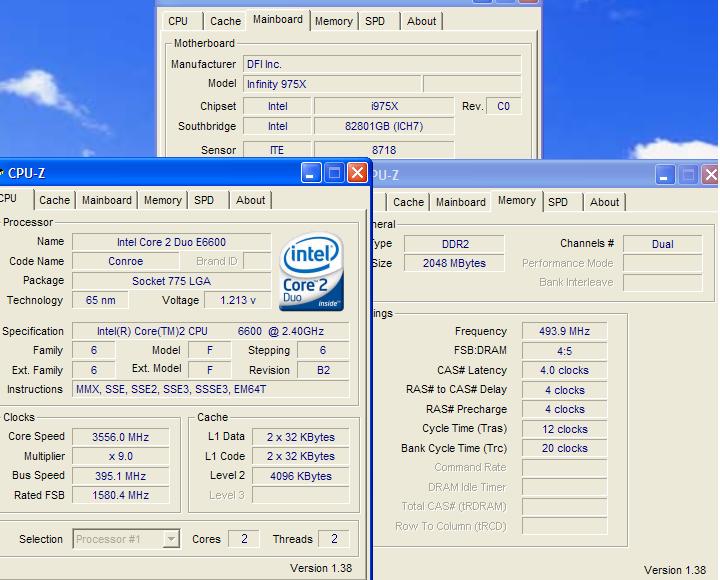Click the Voltage value 1.213 v
Viewport: 720px width, 580px height.
click(x=237, y=300)
